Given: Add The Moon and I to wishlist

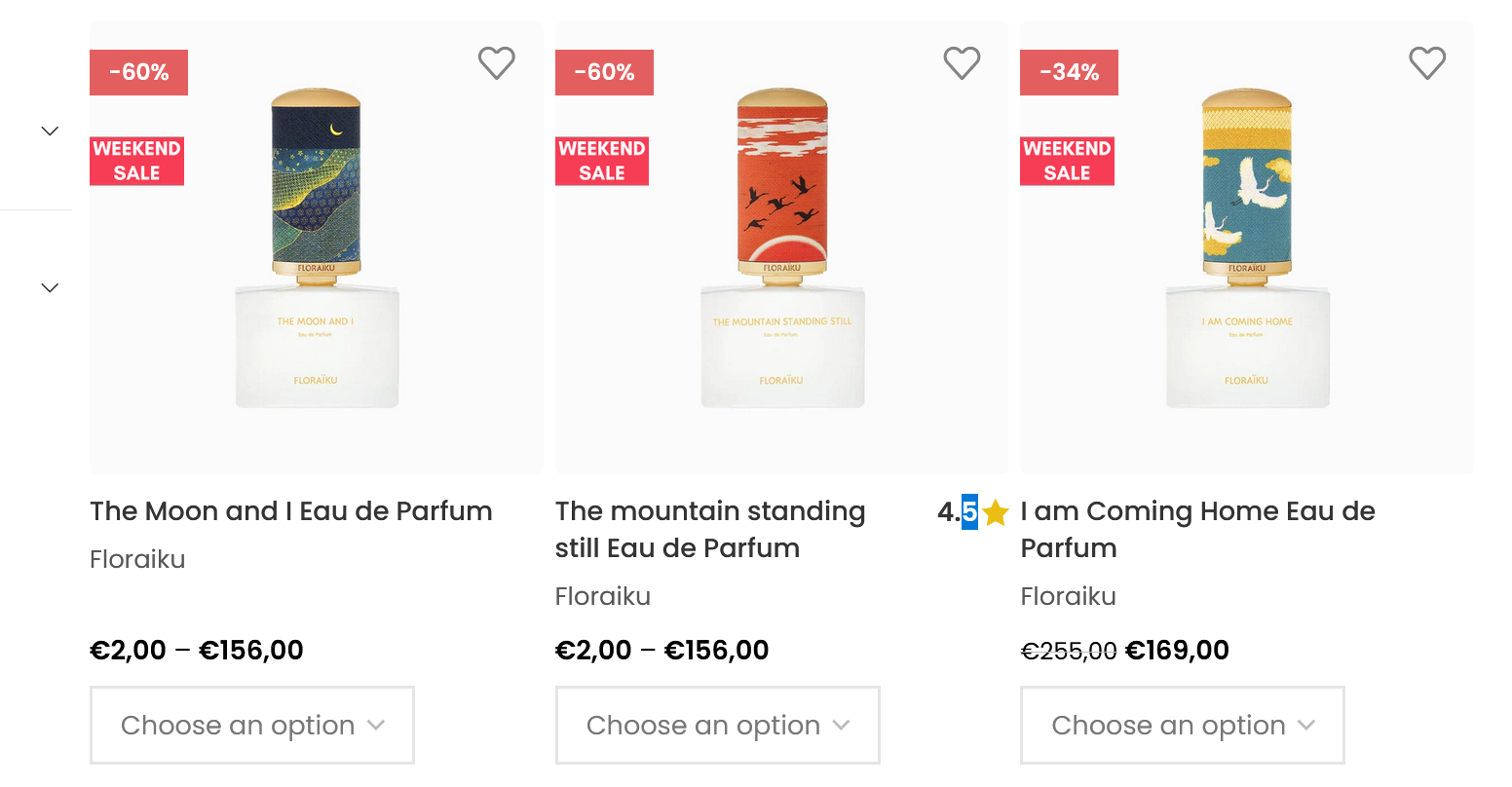Looking at the screenshot, I should click(496, 63).
